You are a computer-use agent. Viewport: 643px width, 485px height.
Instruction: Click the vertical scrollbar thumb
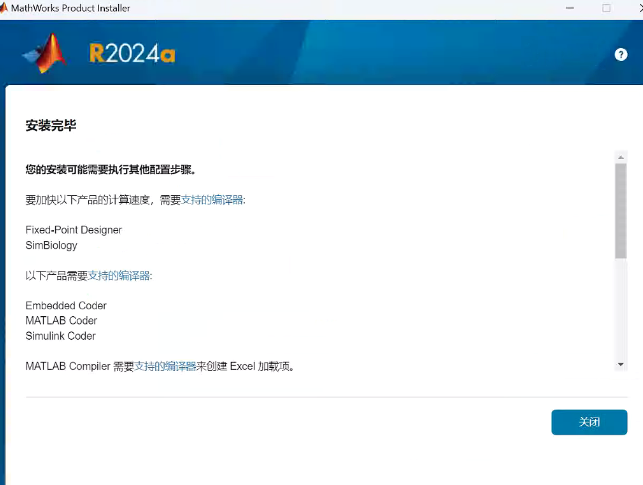621,210
